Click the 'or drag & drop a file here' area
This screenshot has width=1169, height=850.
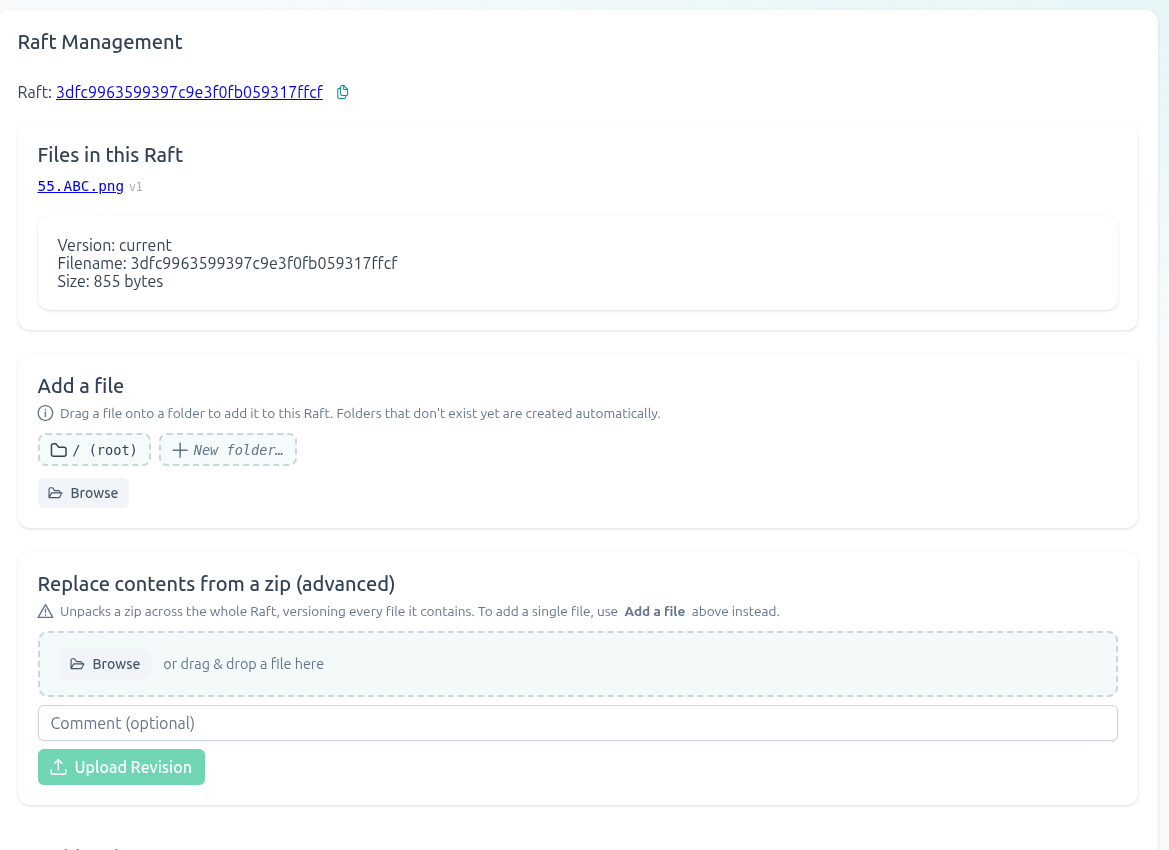pyautogui.click(x=243, y=664)
